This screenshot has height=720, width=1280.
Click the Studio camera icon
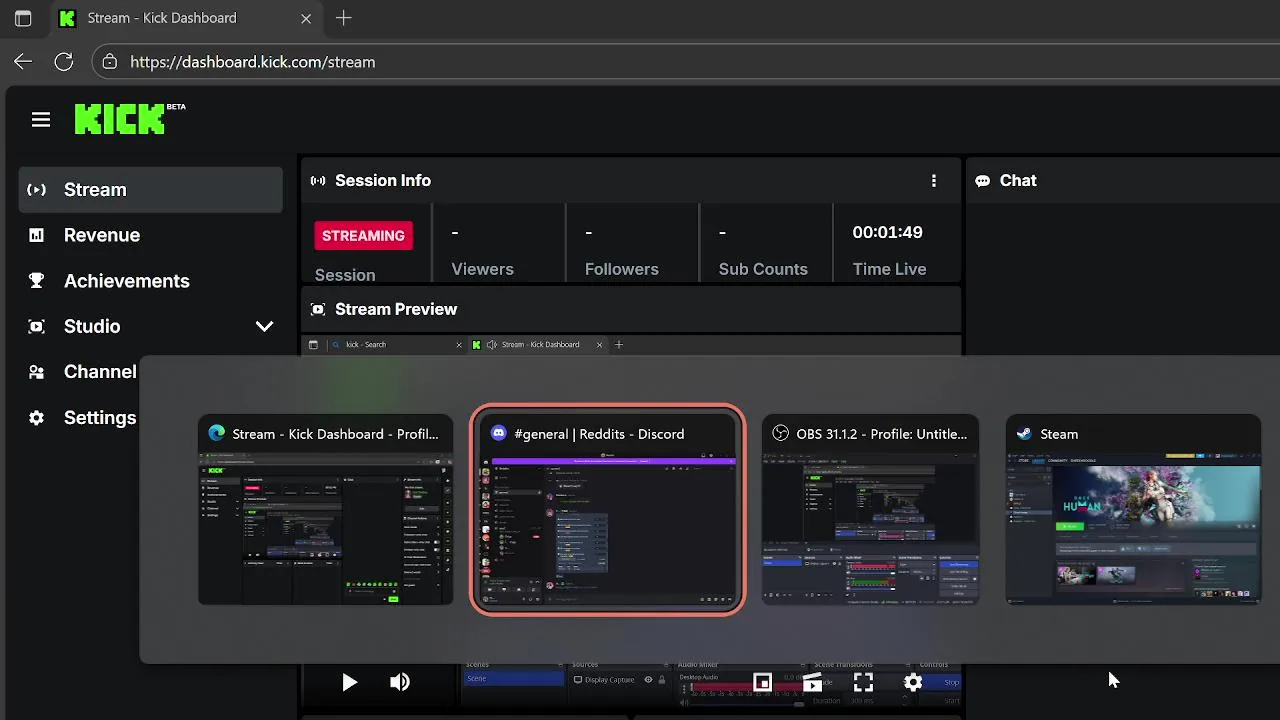tap(37, 326)
